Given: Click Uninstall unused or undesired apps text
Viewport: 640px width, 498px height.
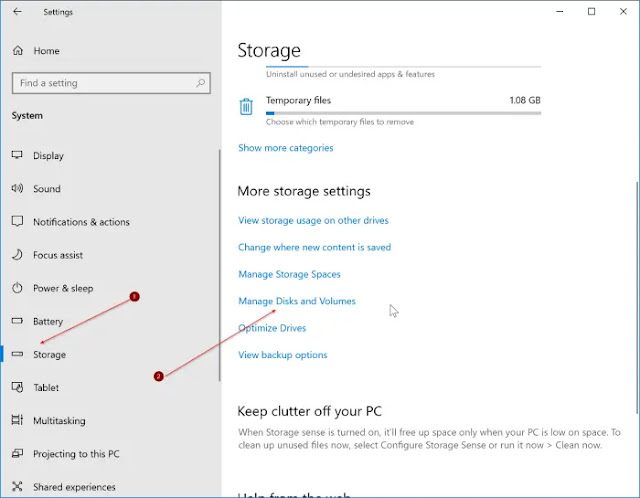Looking at the screenshot, I should [x=350, y=74].
